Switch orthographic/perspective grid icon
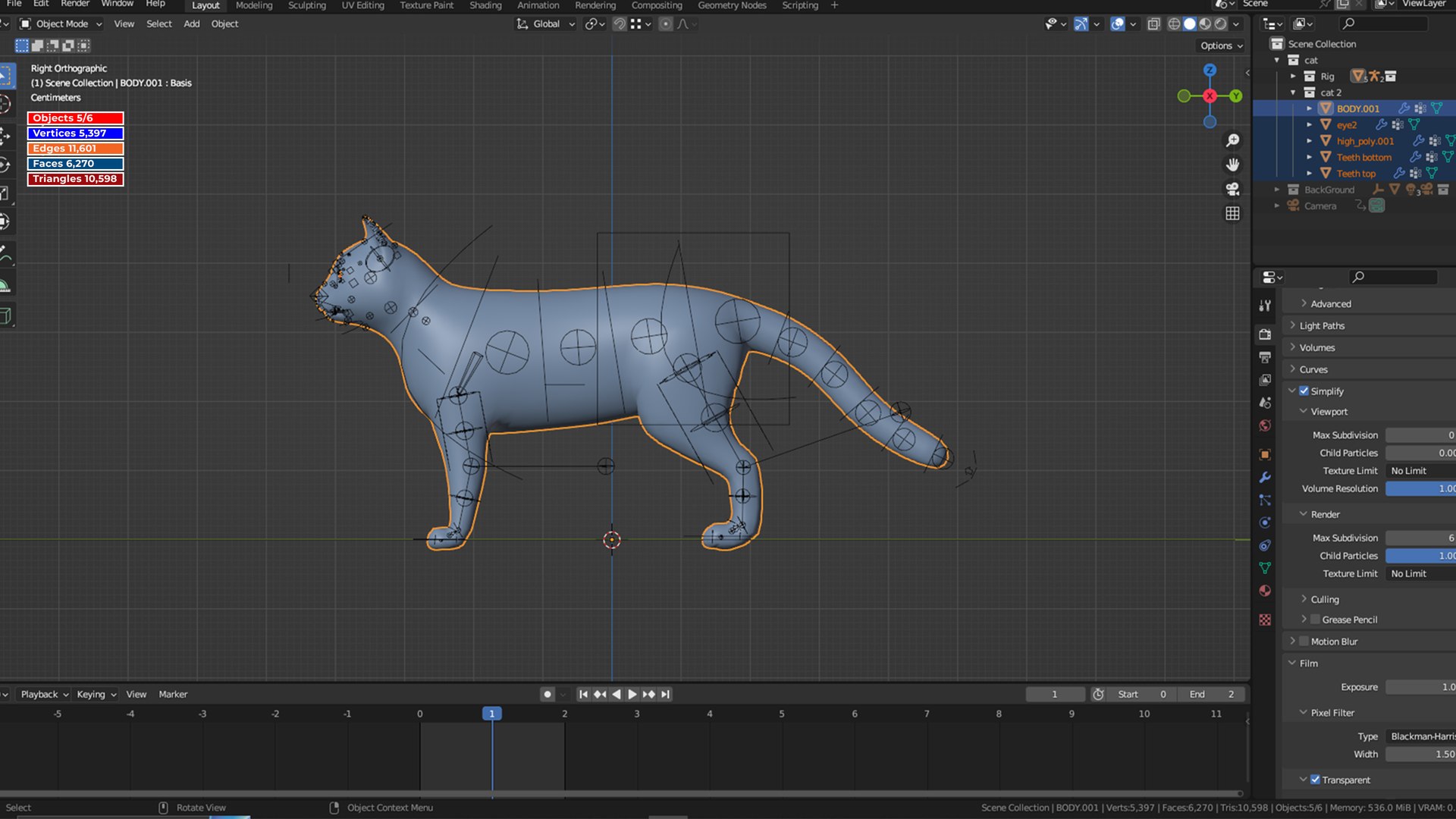The height and width of the screenshot is (819, 1456). (x=1233, y=214)
